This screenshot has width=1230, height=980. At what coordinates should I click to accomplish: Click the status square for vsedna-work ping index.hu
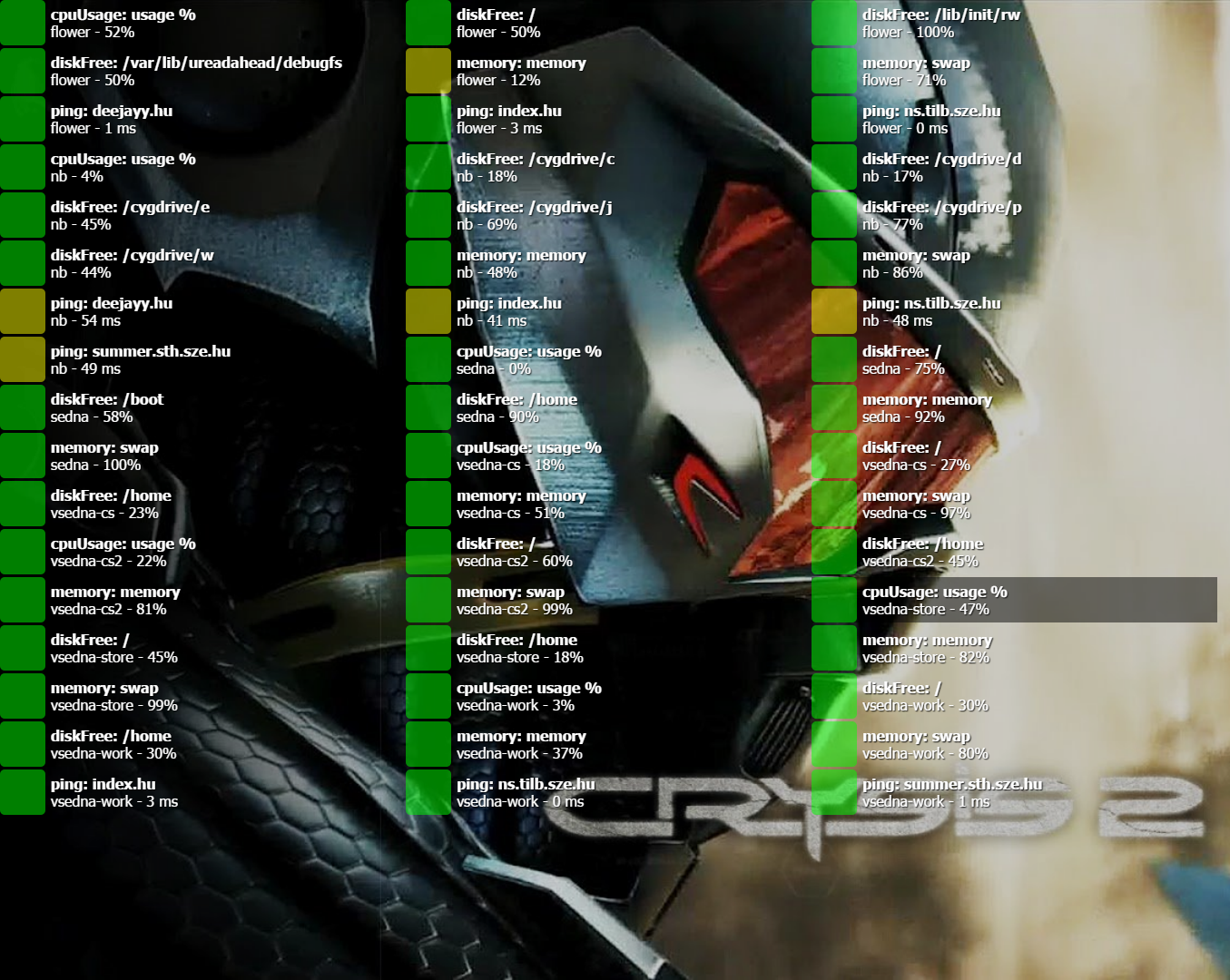[x=23, y=792]
